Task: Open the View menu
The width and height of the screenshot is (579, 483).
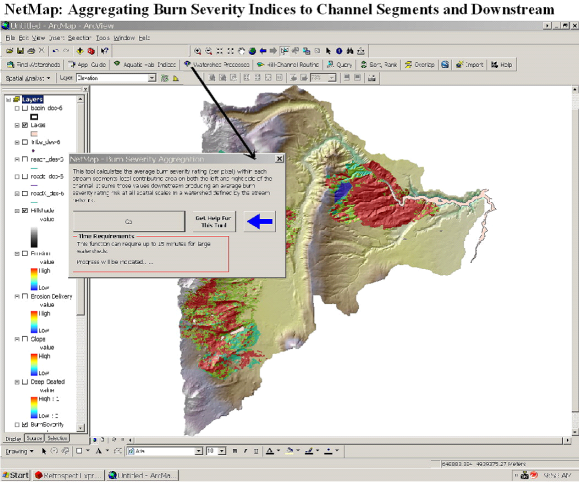Action: [x=38, y=38]
